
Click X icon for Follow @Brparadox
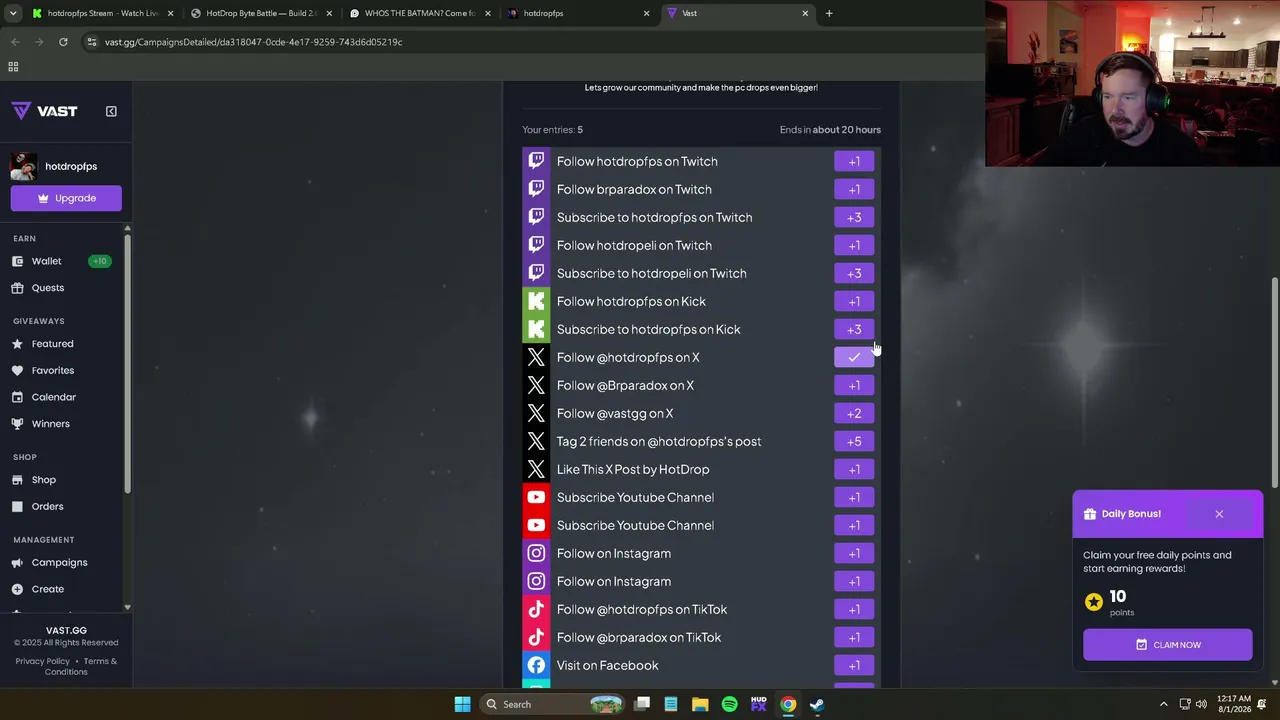536,385
